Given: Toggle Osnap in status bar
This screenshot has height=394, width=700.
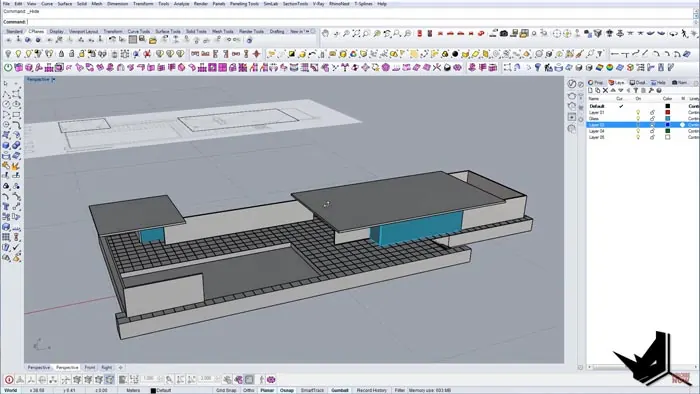Looking at the screenshot, I should (287, 390).
